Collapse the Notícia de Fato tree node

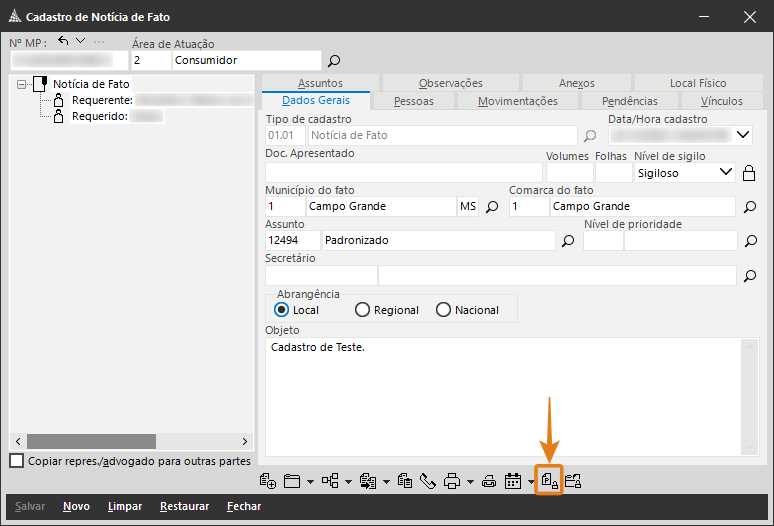click(21, 84)
